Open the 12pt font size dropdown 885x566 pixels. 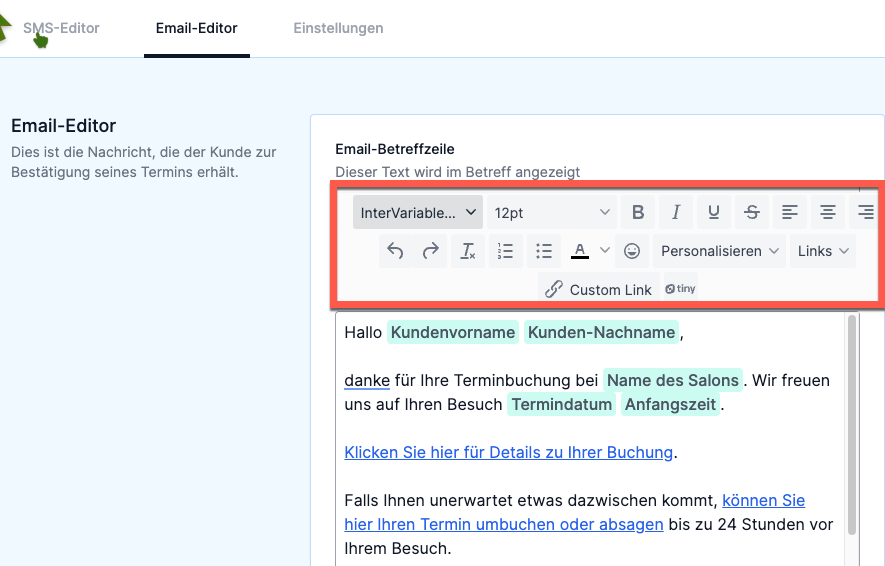(552, 212)
